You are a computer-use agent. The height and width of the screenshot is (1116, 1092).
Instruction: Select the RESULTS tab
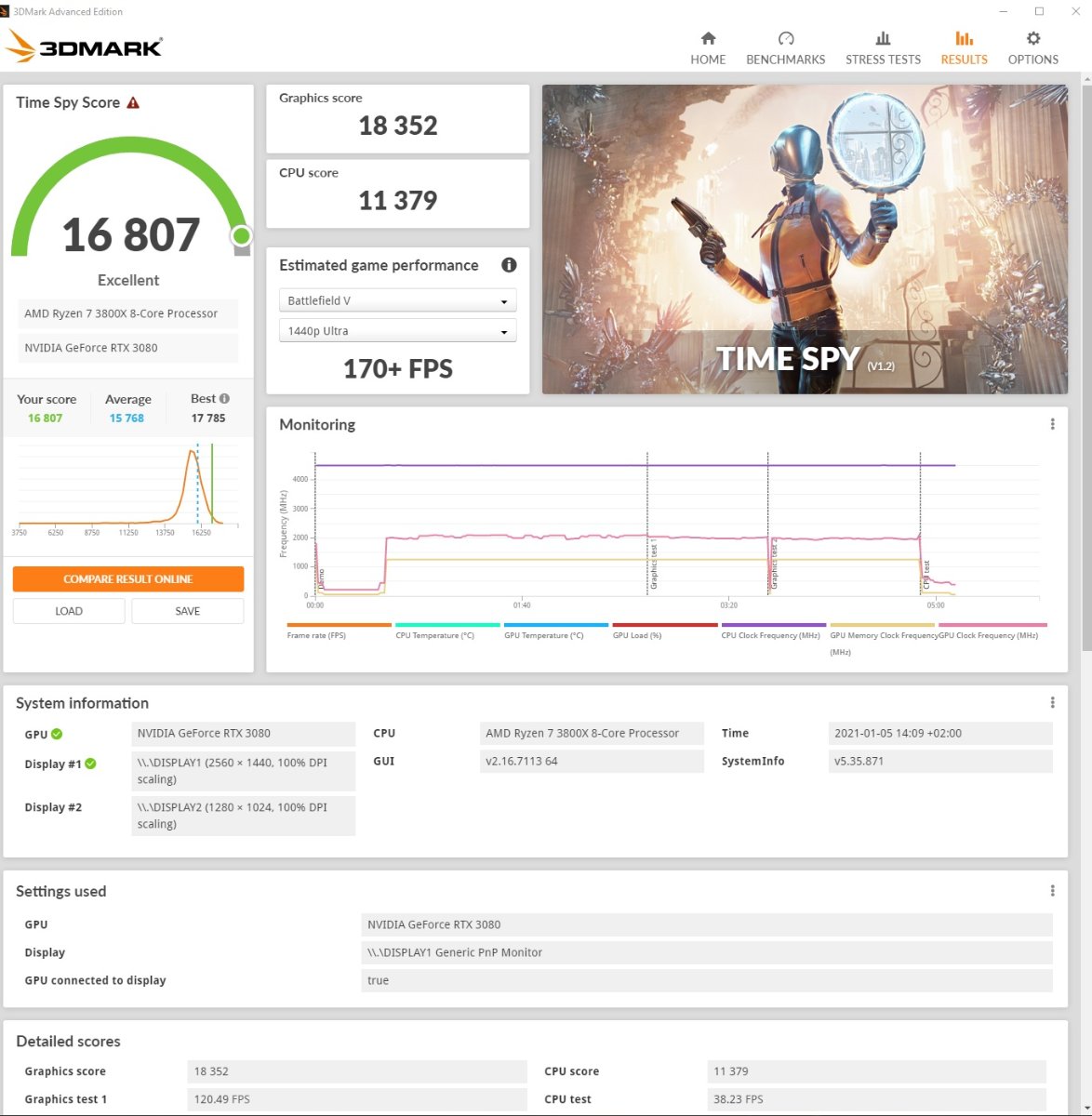point(964,47)
